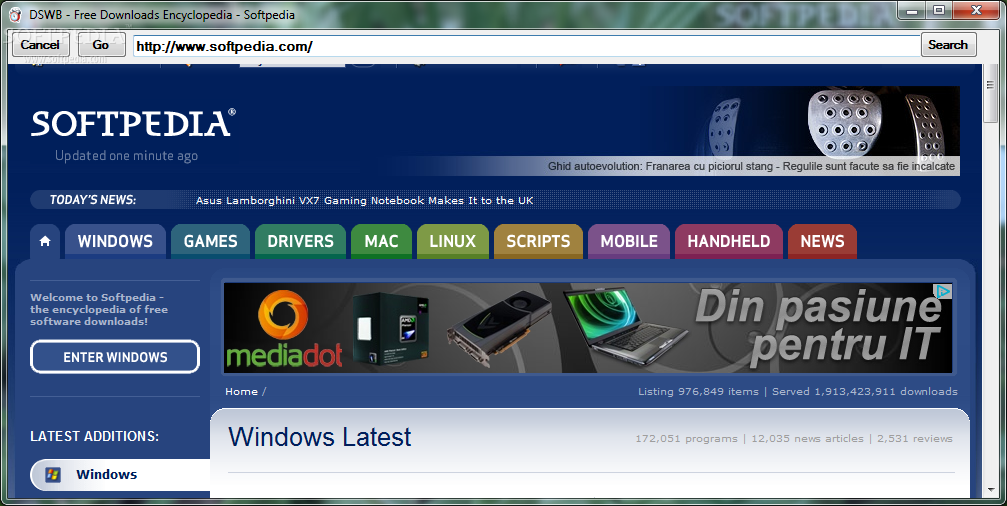
Task: Click the ENTER WINDOWS button
Action: pyautogui.click(x=115, y=357)
